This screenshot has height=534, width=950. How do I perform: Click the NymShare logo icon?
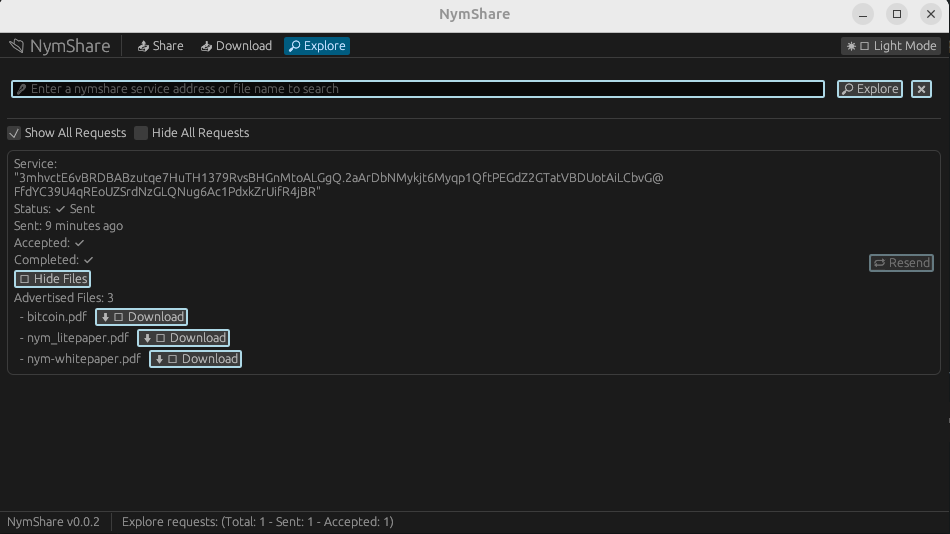tap(16, 46)
